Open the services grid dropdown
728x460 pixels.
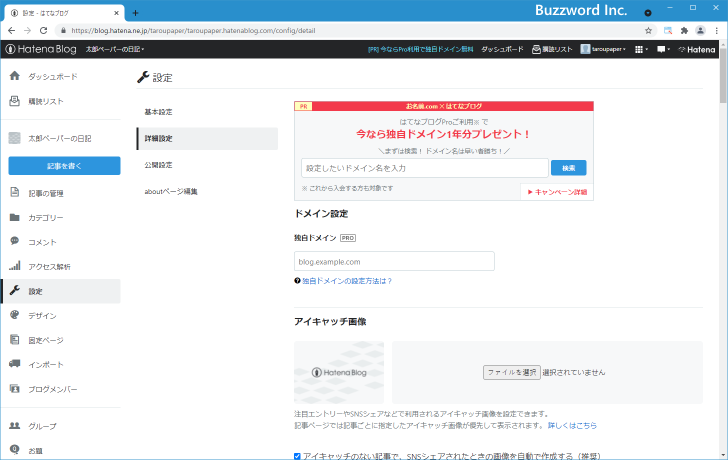(641, 49)
